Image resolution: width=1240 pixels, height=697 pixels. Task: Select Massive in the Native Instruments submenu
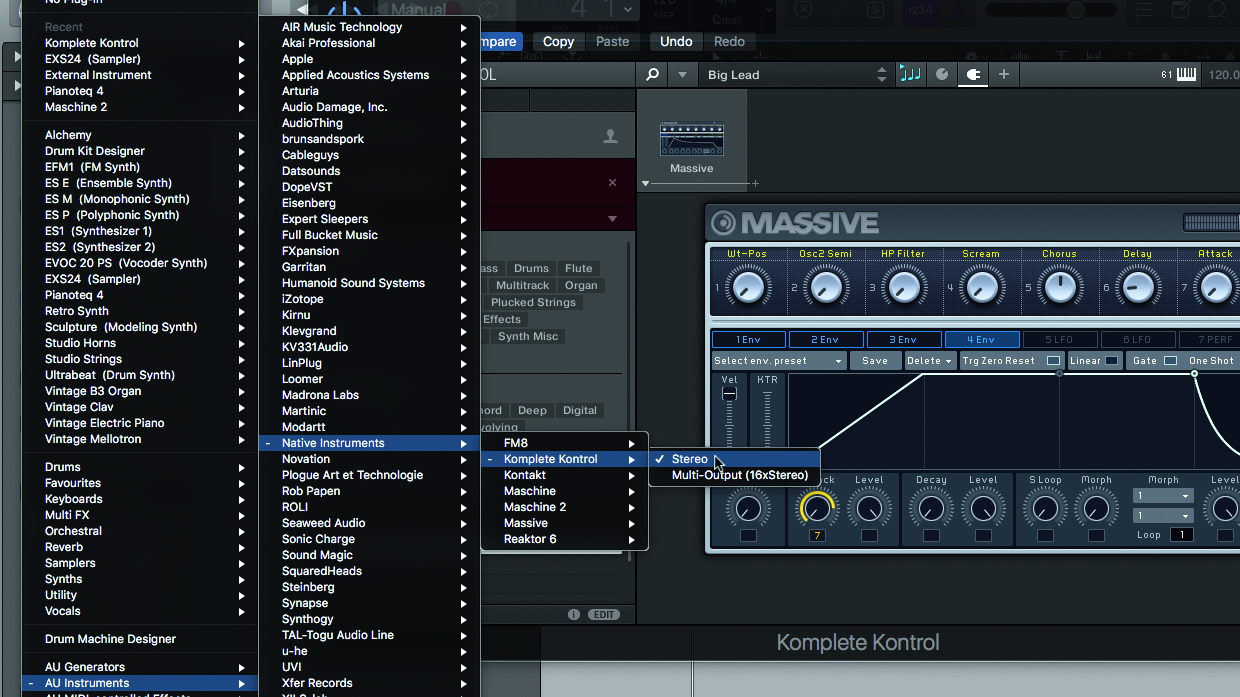[565, 523]
